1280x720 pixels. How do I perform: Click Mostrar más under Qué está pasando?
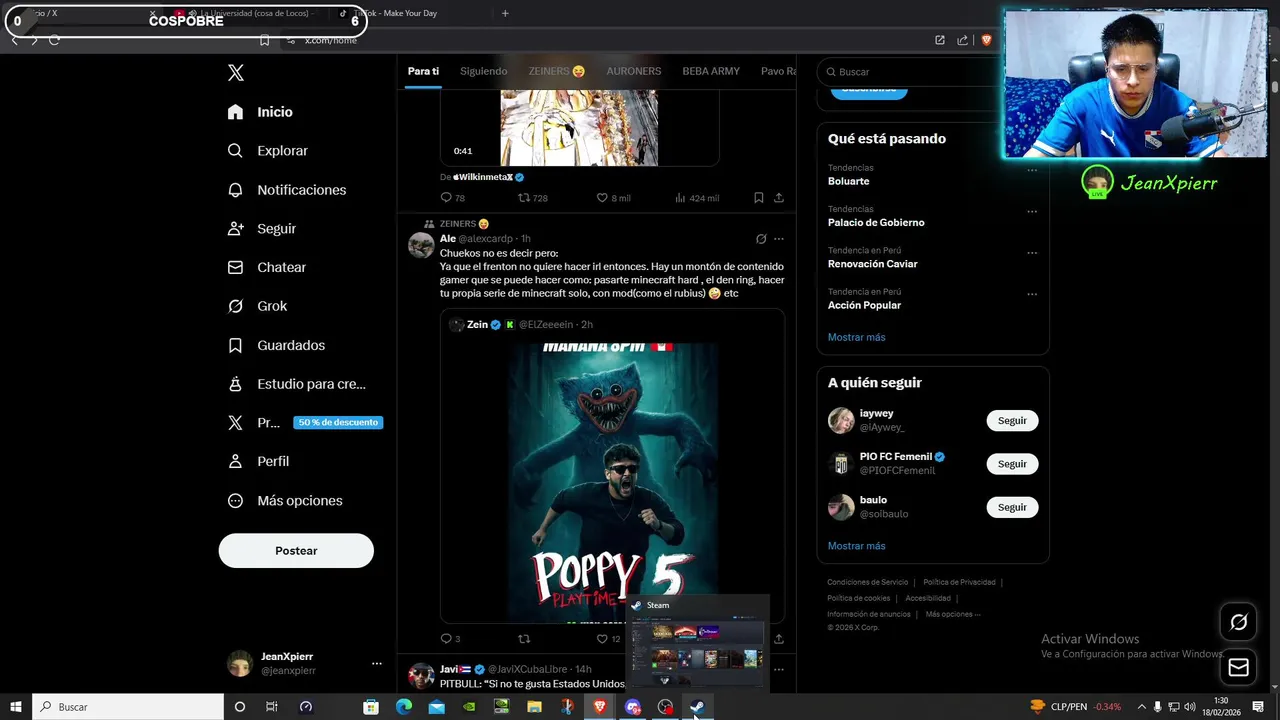(857, 337)
